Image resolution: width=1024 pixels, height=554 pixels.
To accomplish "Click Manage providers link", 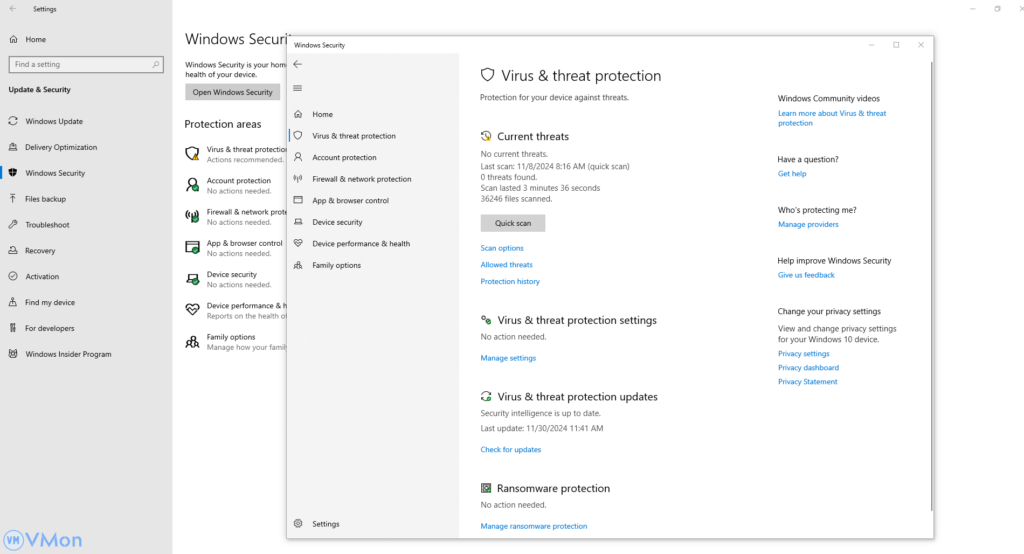I will tap(808, 224).
